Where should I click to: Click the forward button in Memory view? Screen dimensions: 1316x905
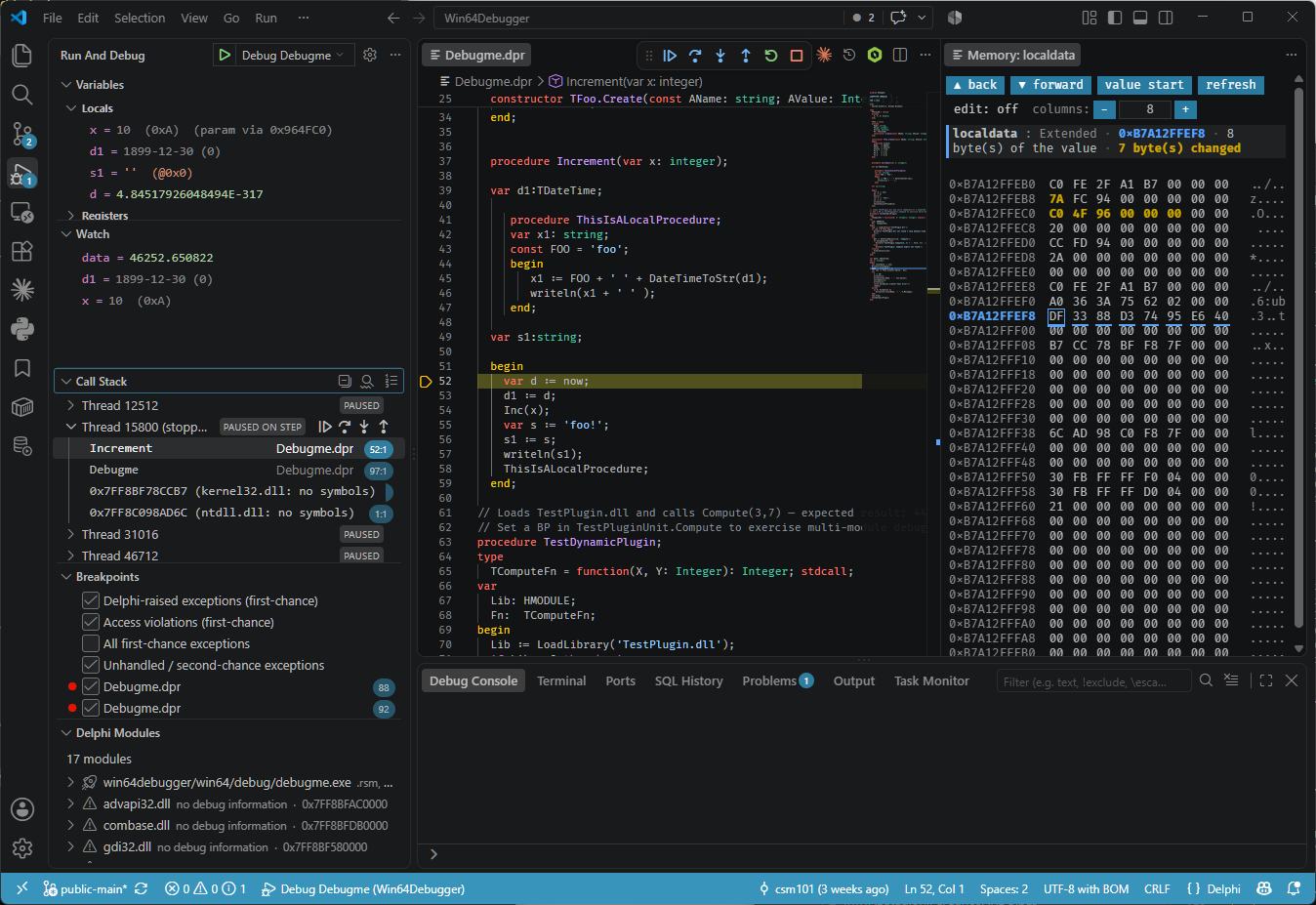1050,85
